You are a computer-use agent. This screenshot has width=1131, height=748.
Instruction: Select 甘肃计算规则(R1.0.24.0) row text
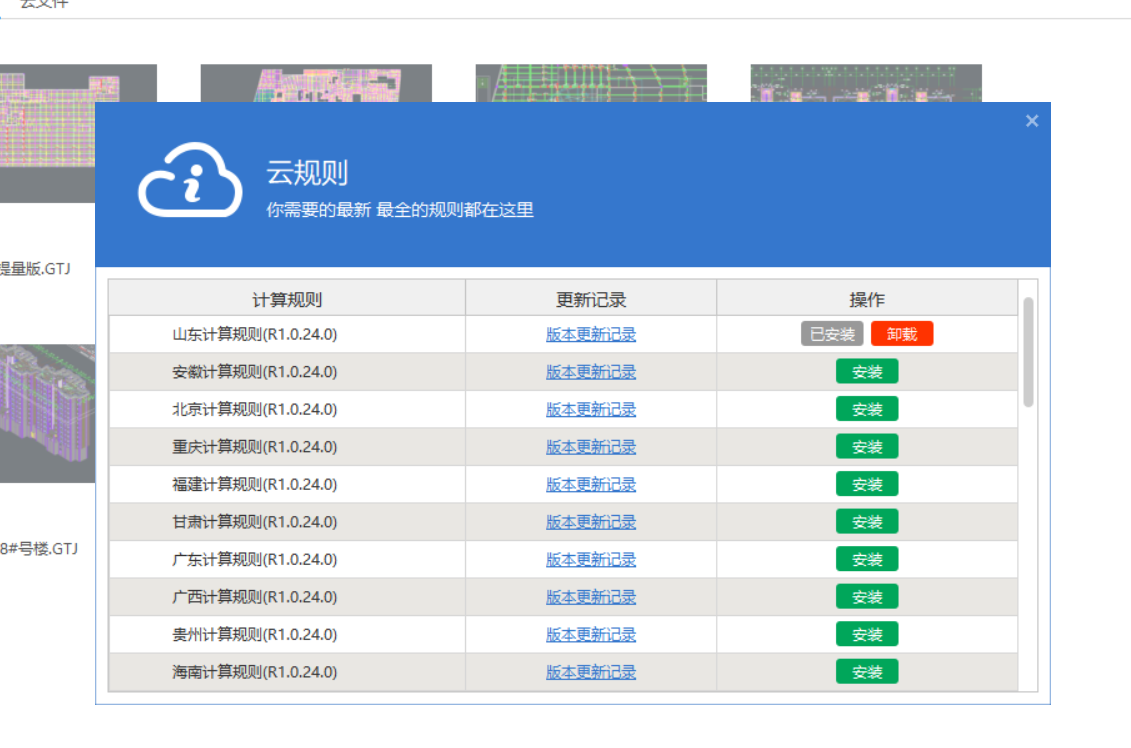[255, 522]
